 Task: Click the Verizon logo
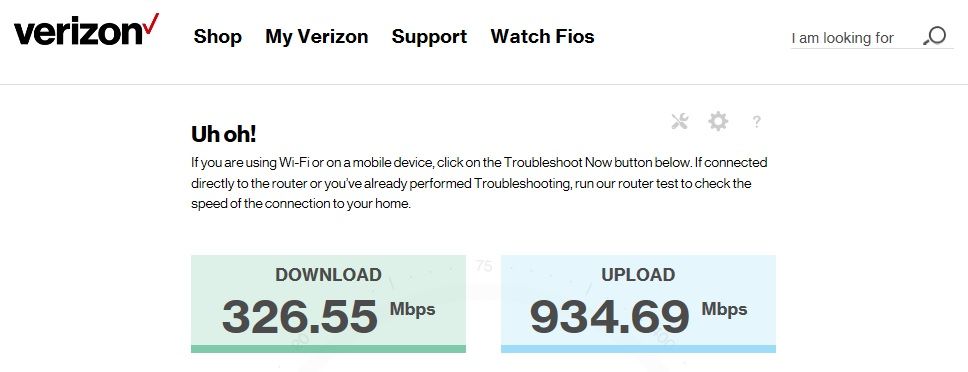pyautogui.click(x=86, y=30)
